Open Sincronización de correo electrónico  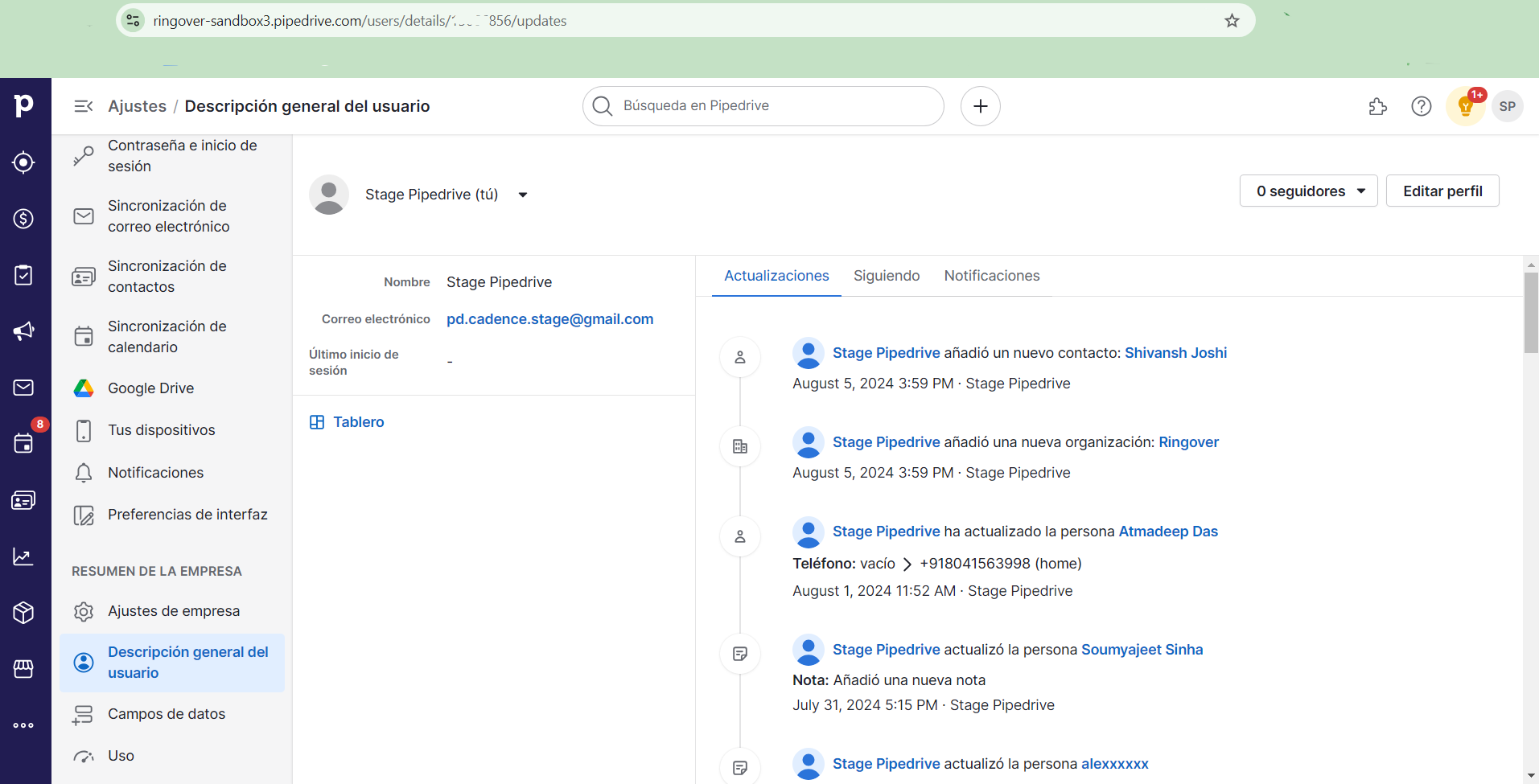click(172, 216)
